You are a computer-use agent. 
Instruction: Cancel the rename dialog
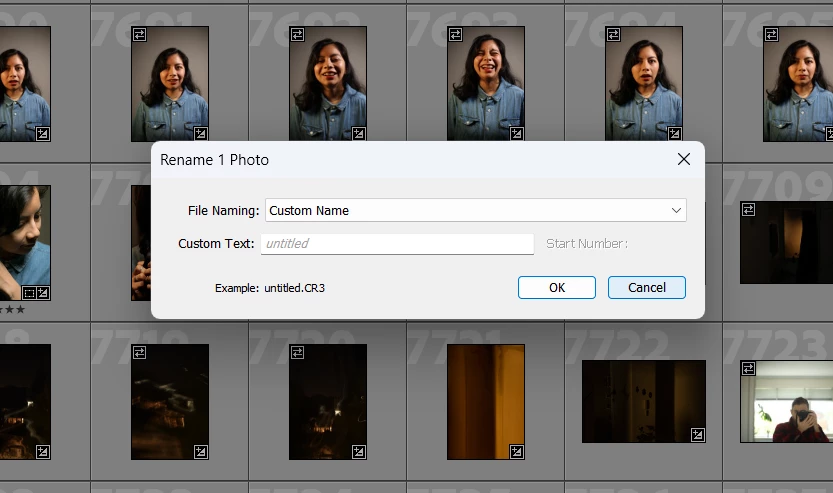(x=647, y=287)
